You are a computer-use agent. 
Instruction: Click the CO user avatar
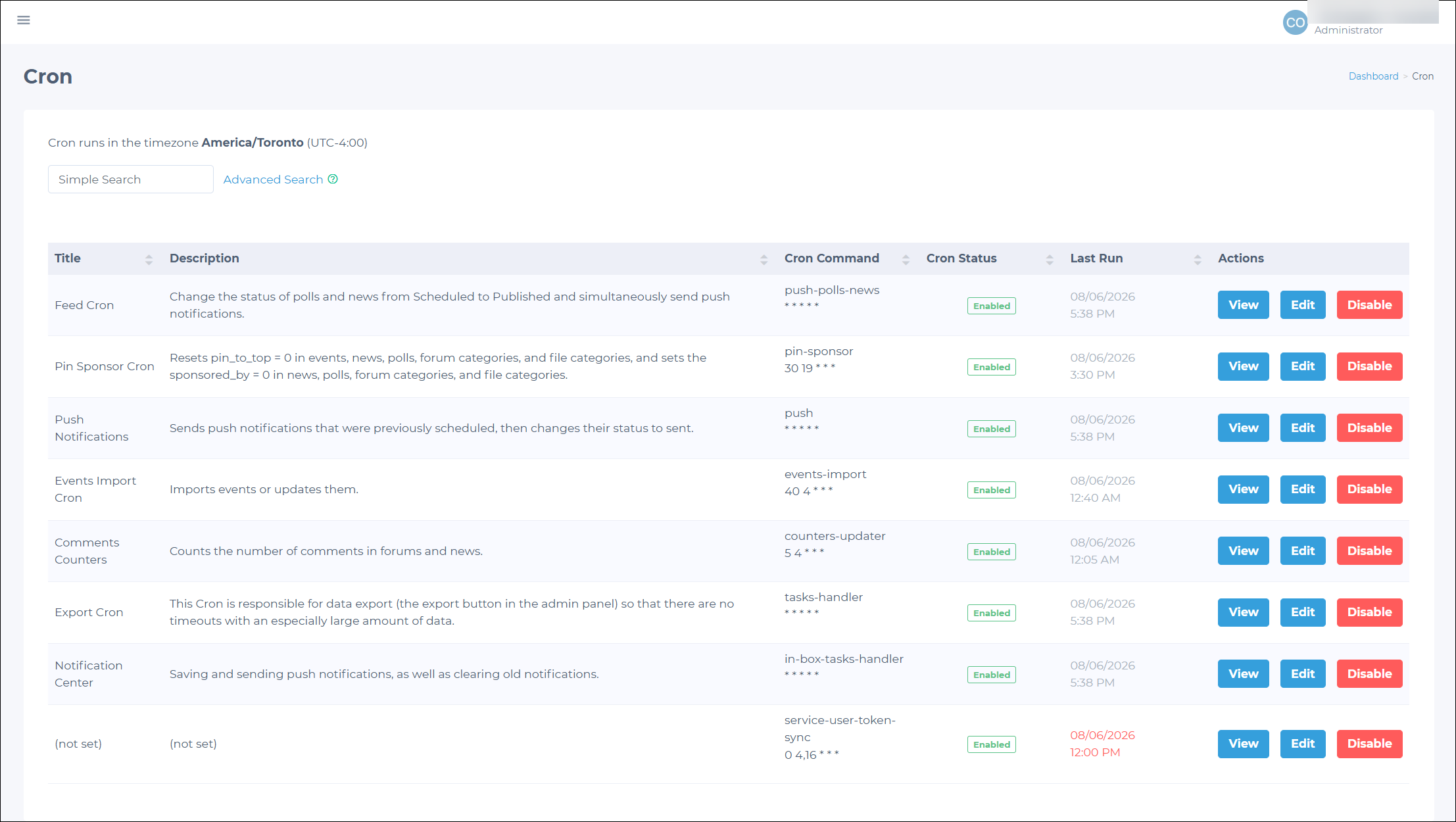point(1295,22)
